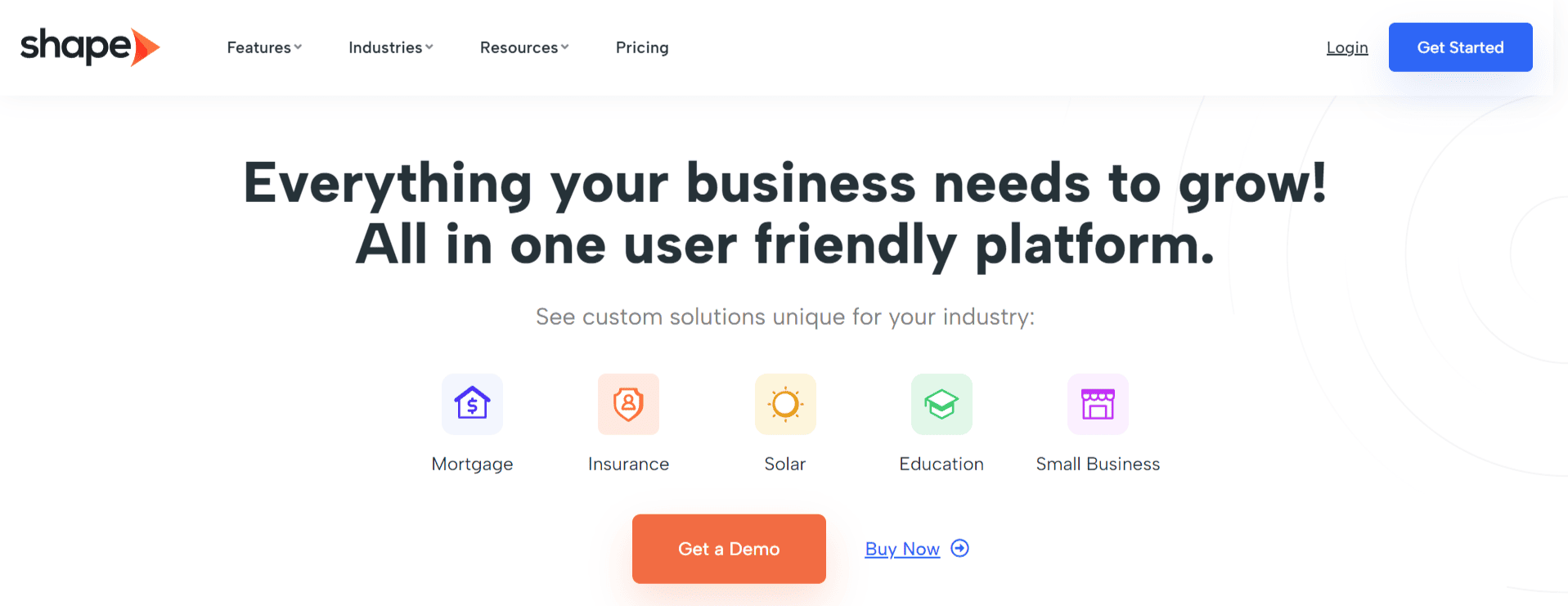
Task: Click the Industries chevron arrow
Action: (x=429, y=47)
